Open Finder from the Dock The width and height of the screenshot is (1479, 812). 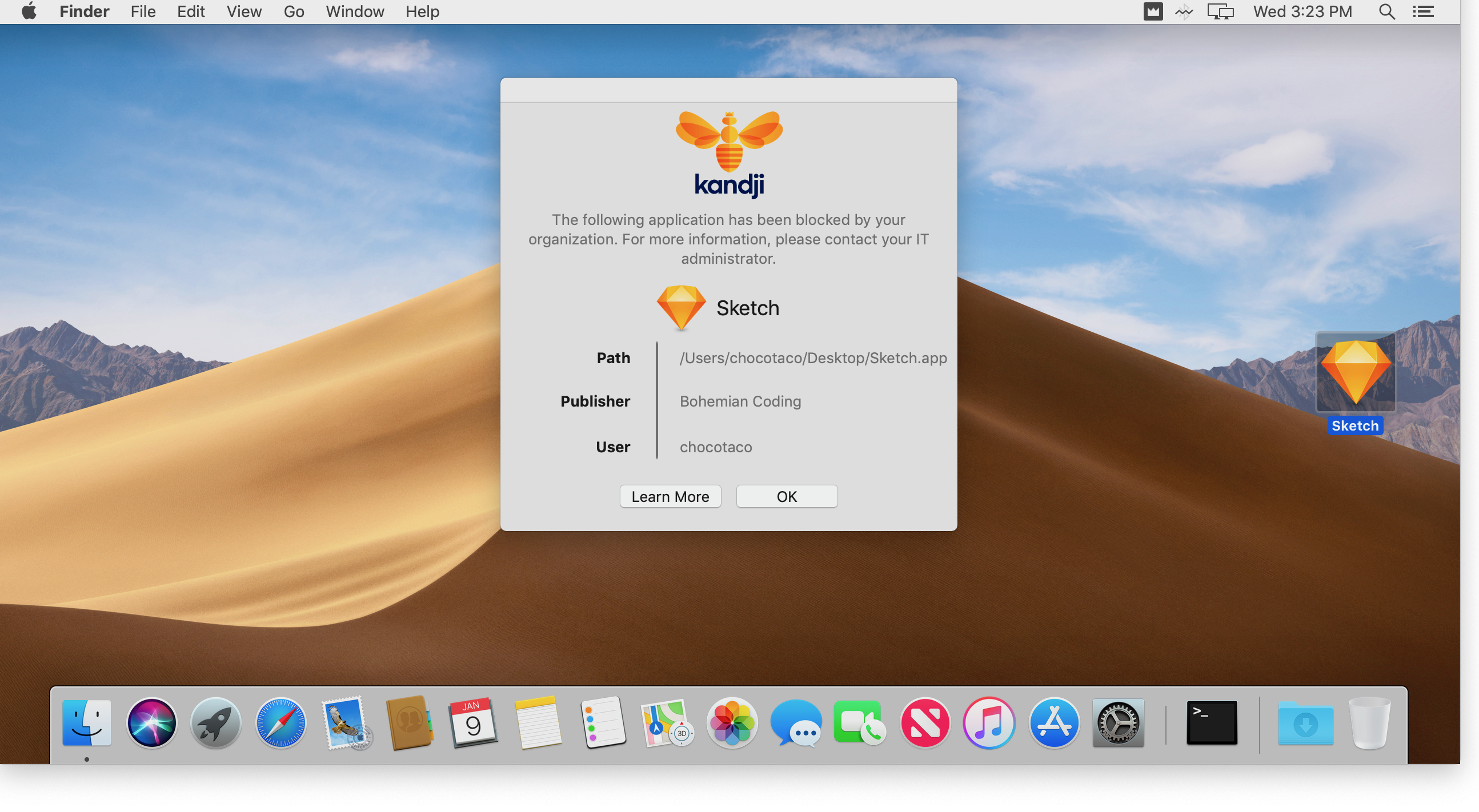coord(87,722)
